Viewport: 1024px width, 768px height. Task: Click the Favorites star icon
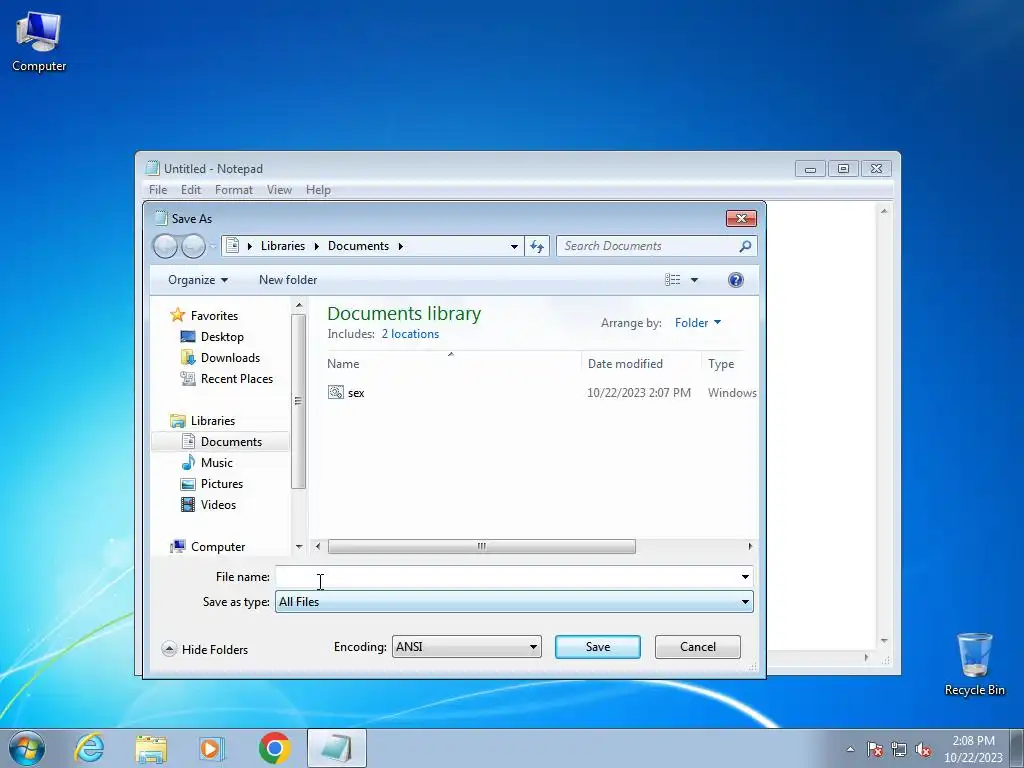pos(178,315)
